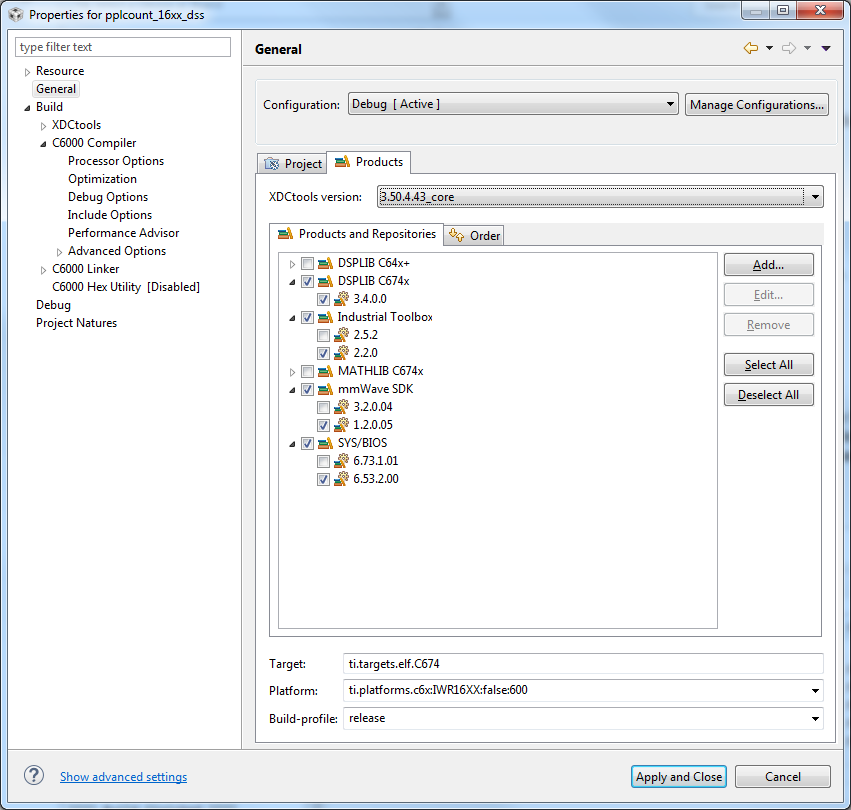
Task: Collapse the mmWave SDK product node
Action: coord(292,390)
